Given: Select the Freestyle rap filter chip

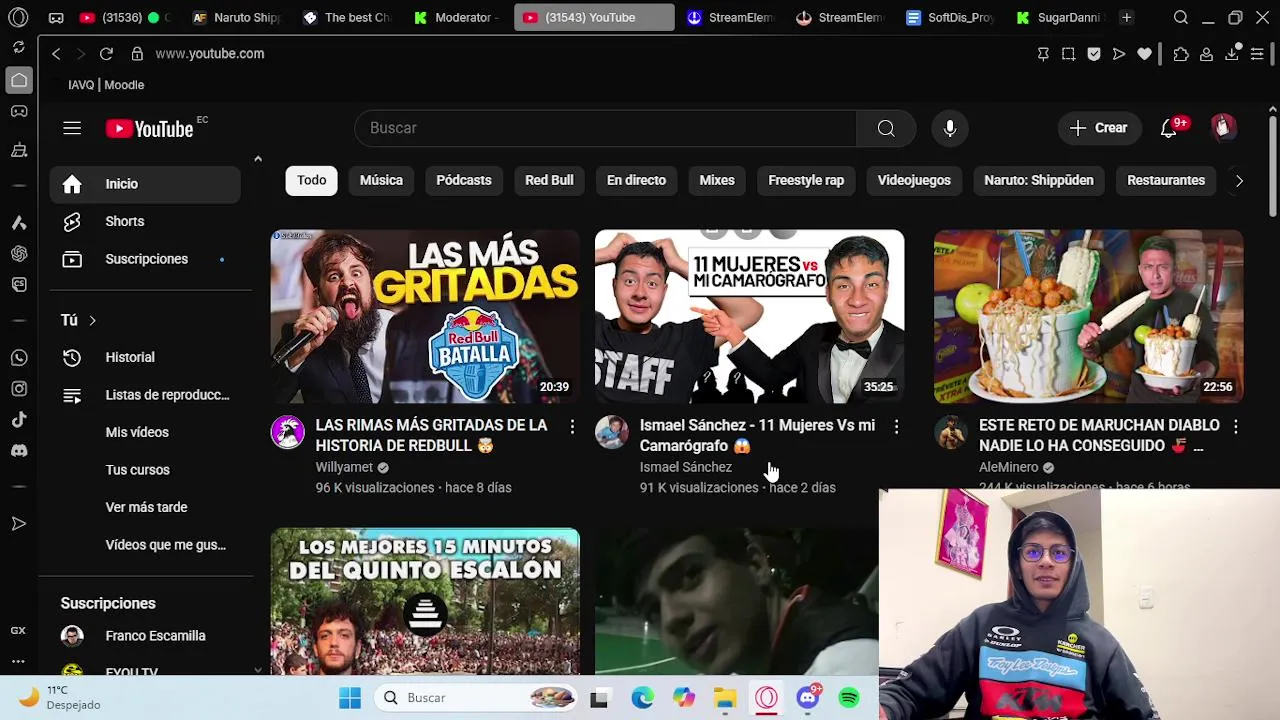Looking at the screenshot, I should [806, 180].
